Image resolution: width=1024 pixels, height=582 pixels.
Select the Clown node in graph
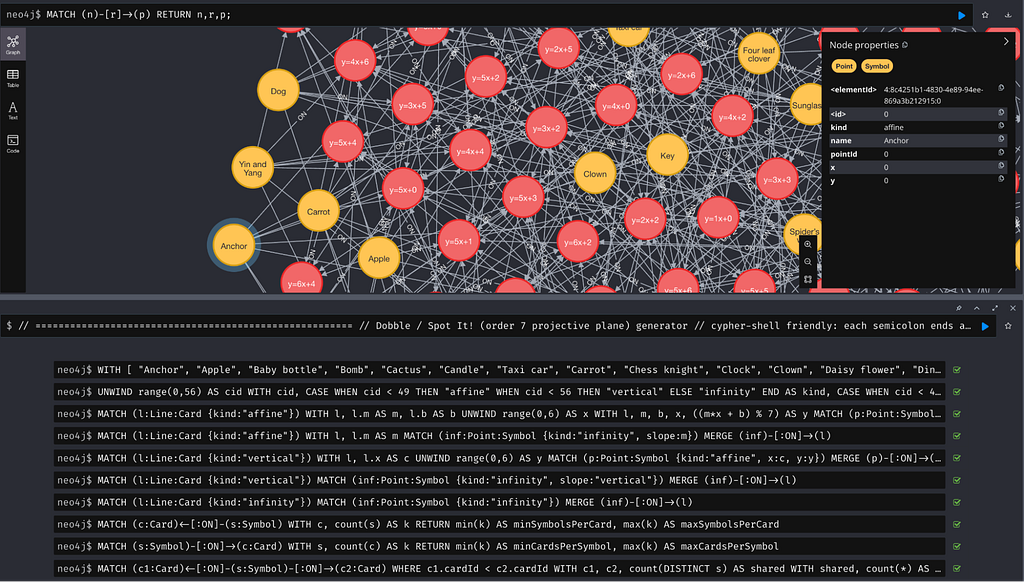coord(595,174)
